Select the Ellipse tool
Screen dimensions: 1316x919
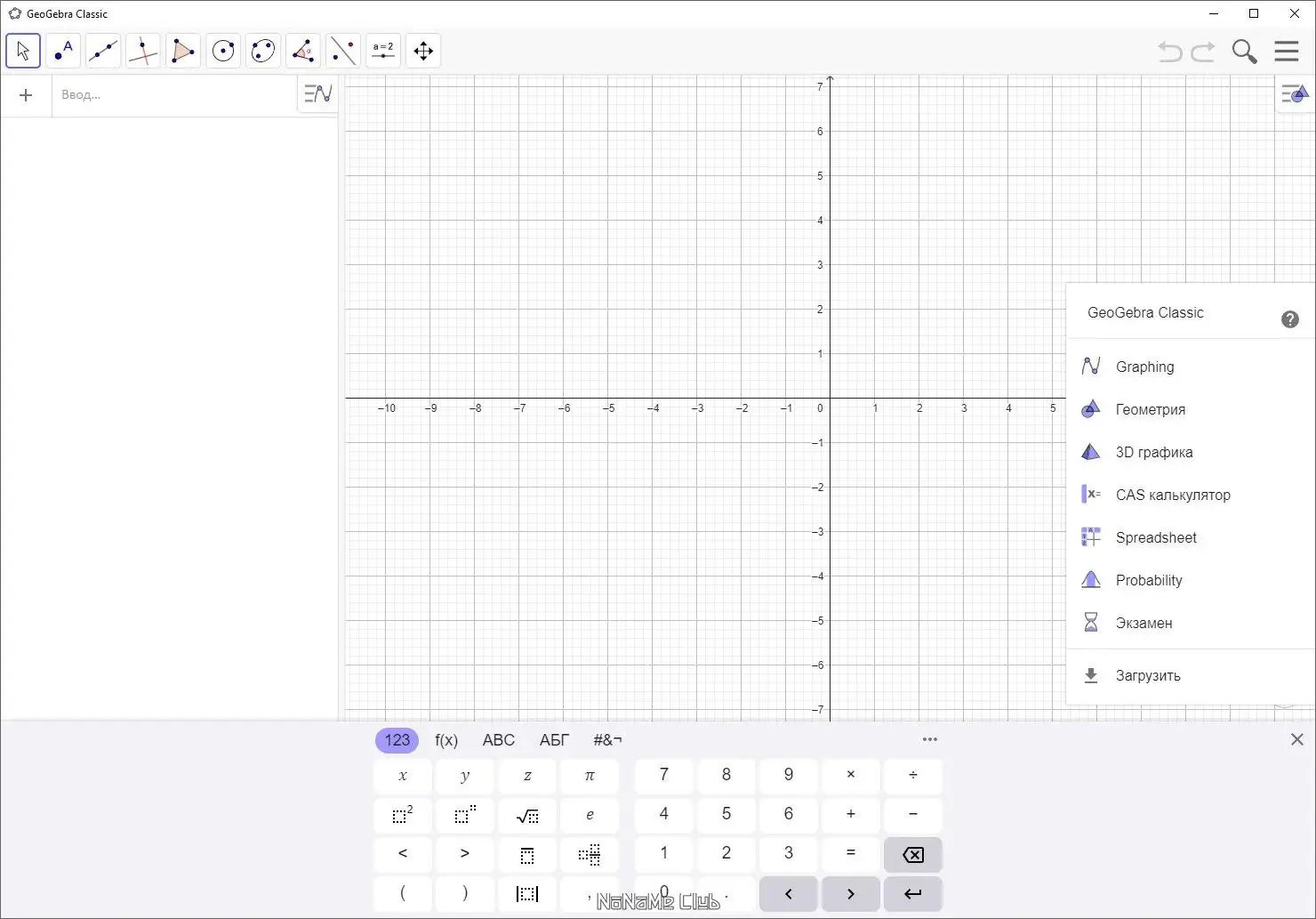(x=263, y=51)
